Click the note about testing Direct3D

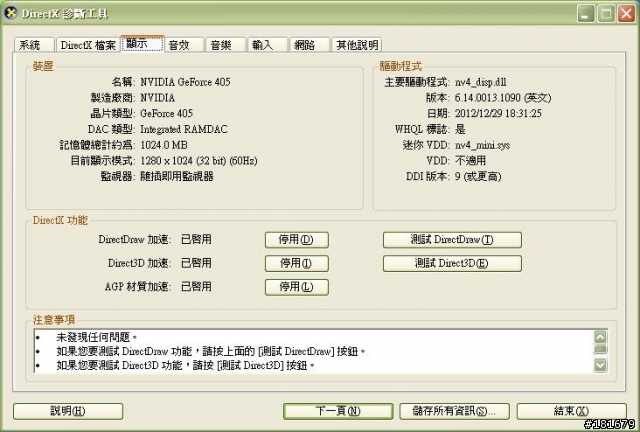point(185,365)
